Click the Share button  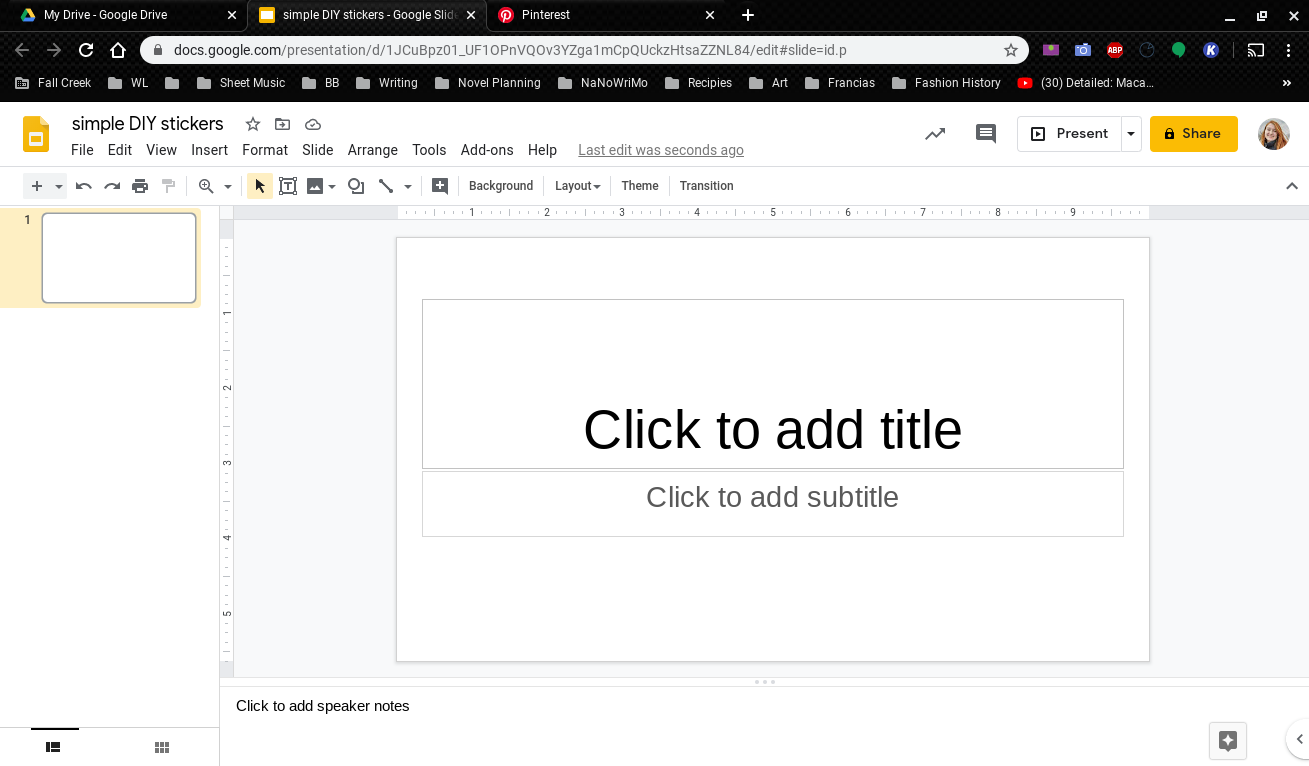pos(1193,133)
